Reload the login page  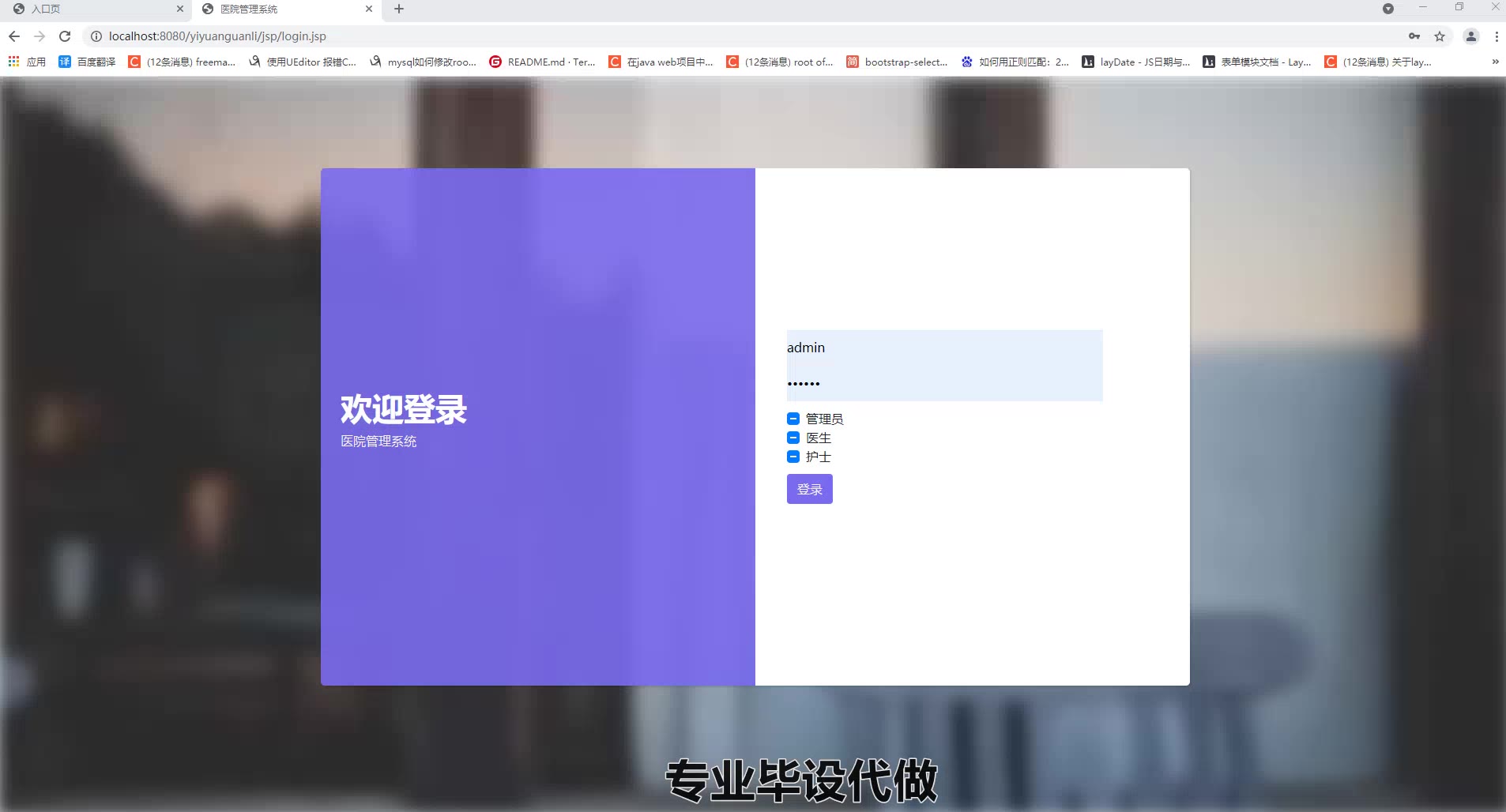pos(65,36)
